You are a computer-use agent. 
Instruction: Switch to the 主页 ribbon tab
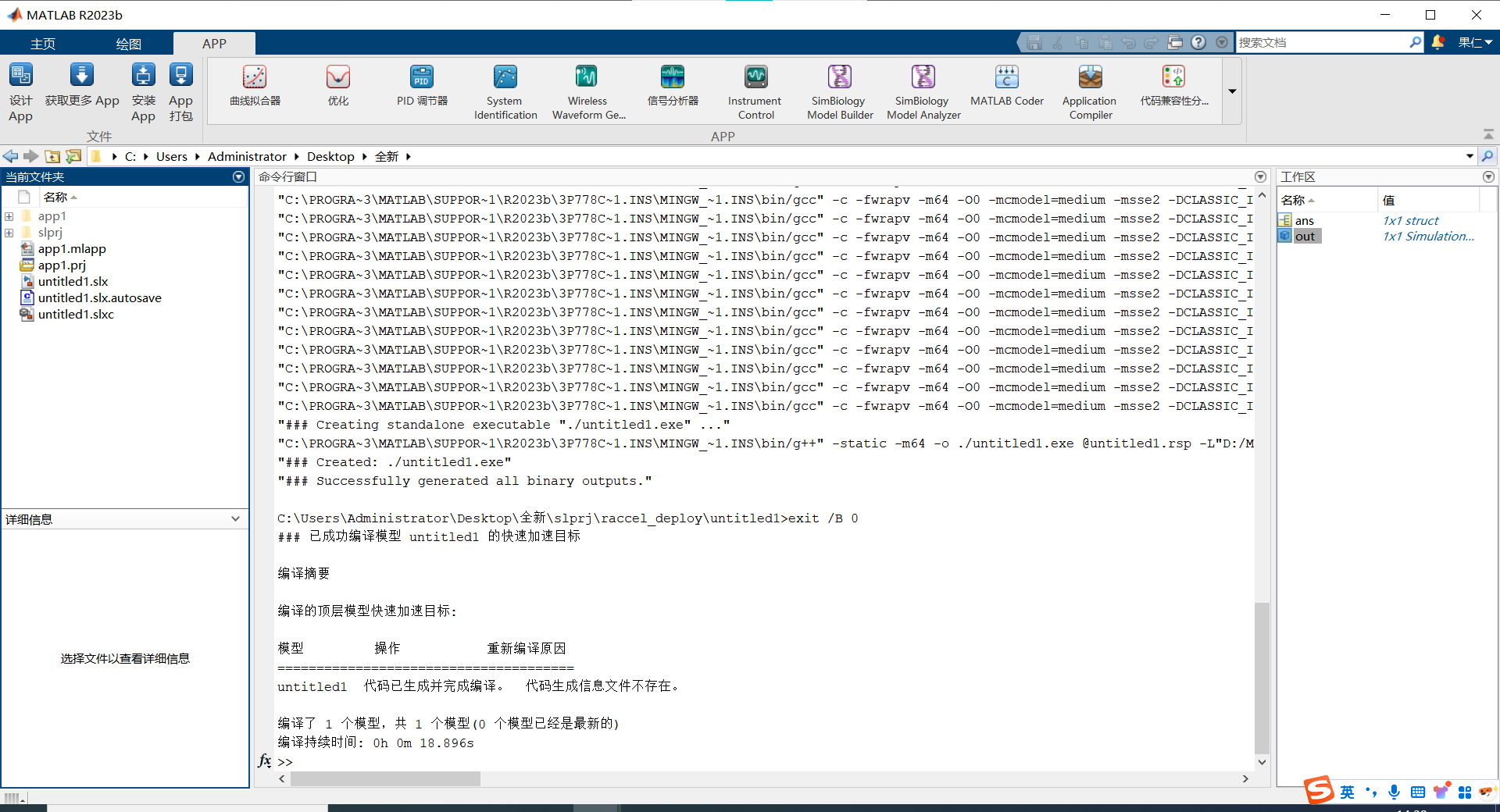point(43,43)
